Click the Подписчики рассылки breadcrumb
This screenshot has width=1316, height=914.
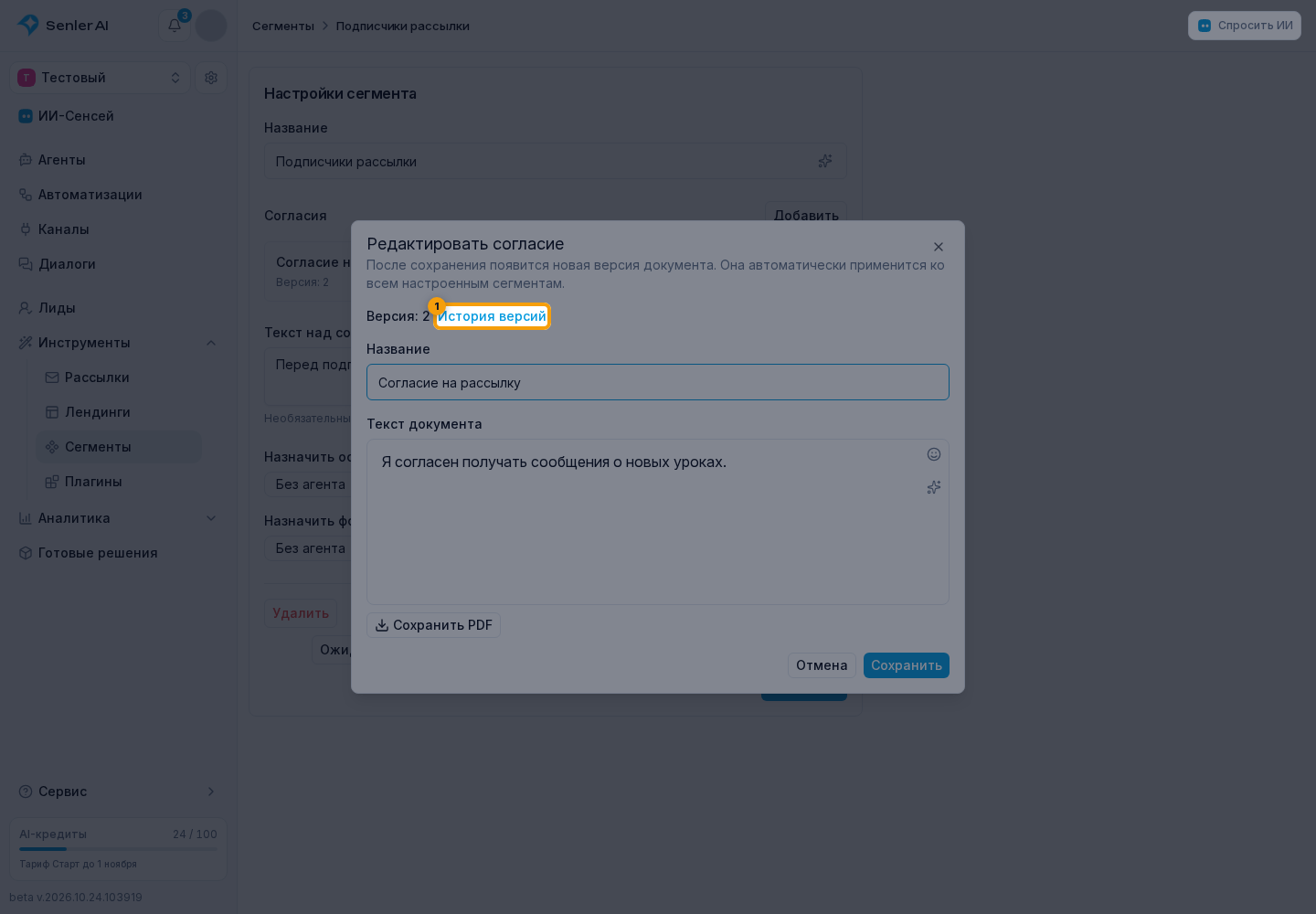tap(403, 26)
